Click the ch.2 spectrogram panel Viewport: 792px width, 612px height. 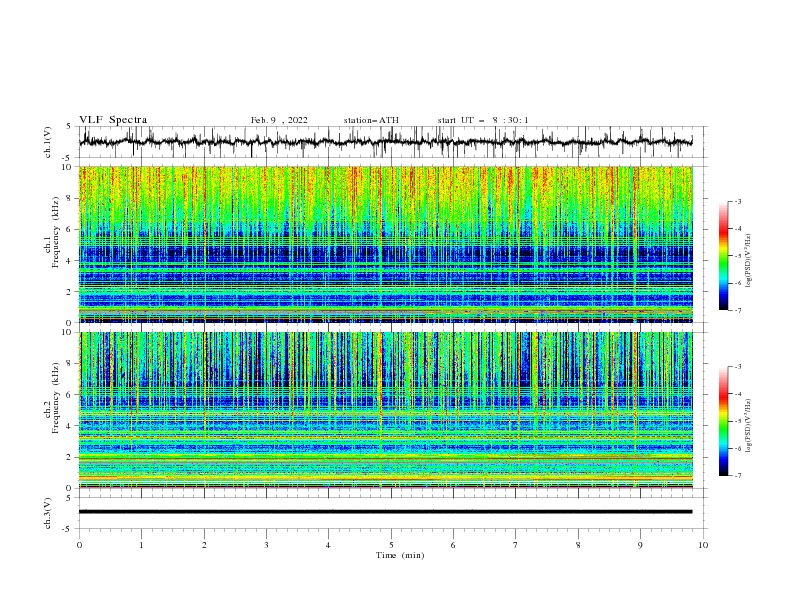coord(385,410)
